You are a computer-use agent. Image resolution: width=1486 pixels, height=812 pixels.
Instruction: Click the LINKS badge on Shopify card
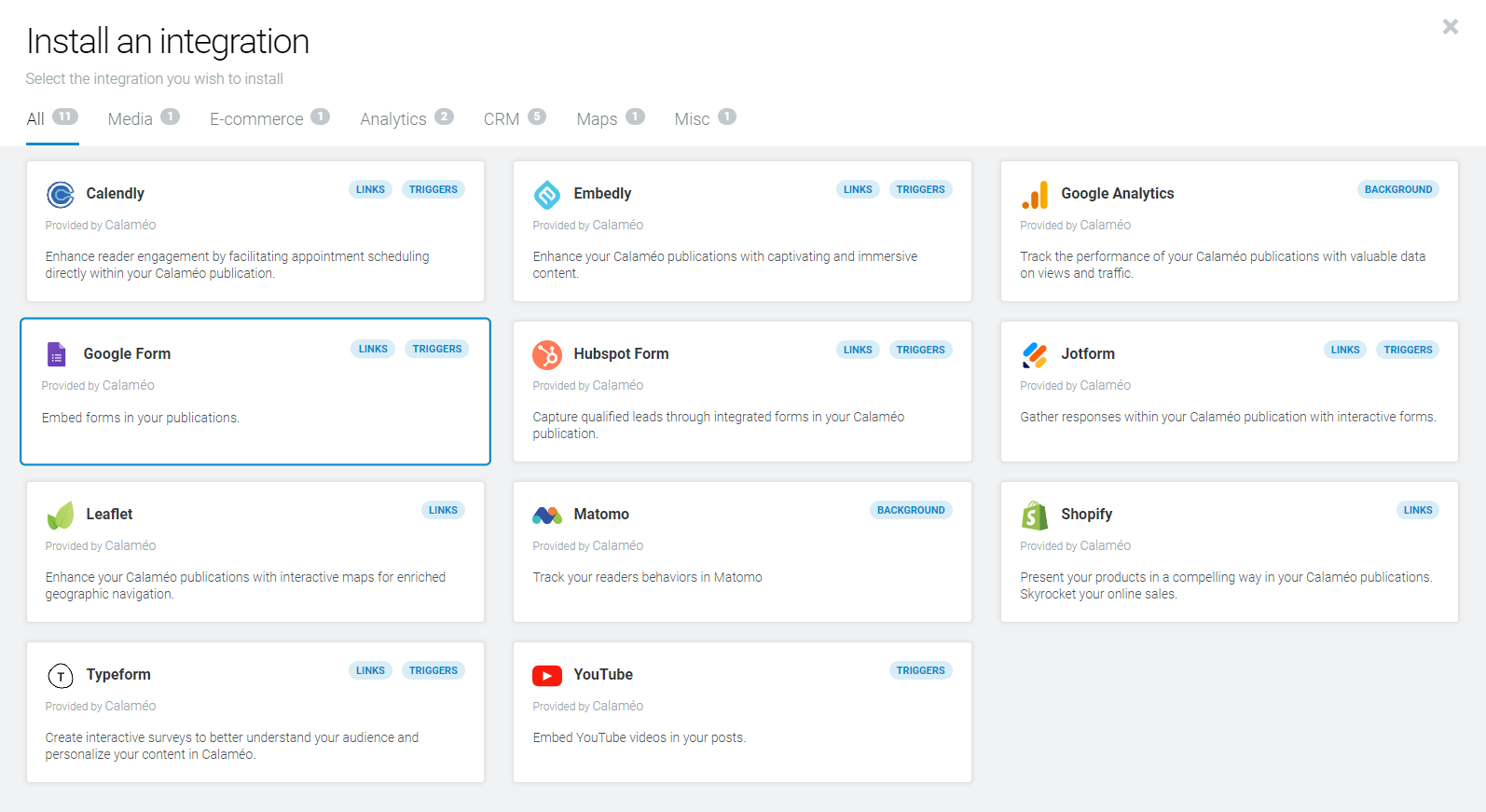1418,510
